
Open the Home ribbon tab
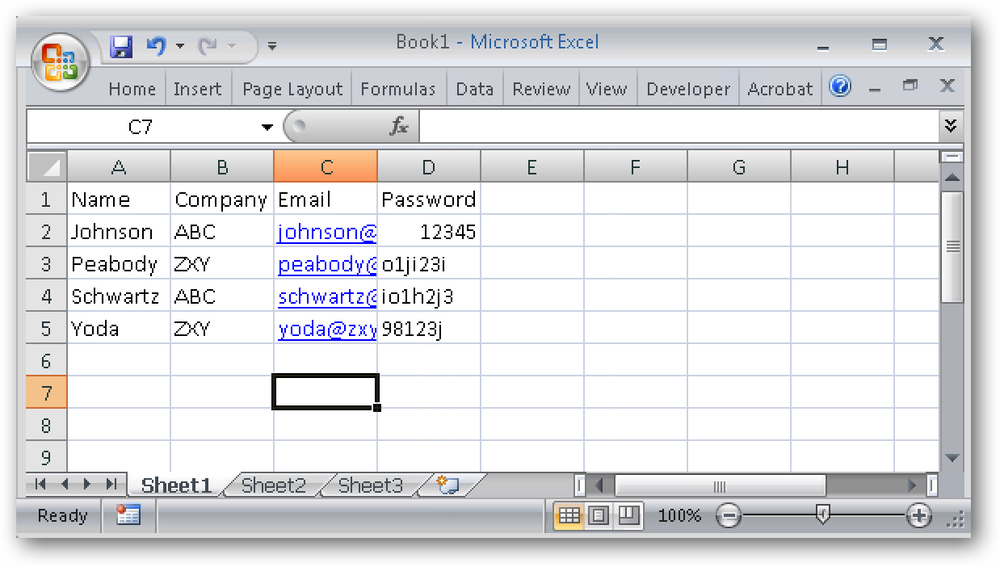132,89
